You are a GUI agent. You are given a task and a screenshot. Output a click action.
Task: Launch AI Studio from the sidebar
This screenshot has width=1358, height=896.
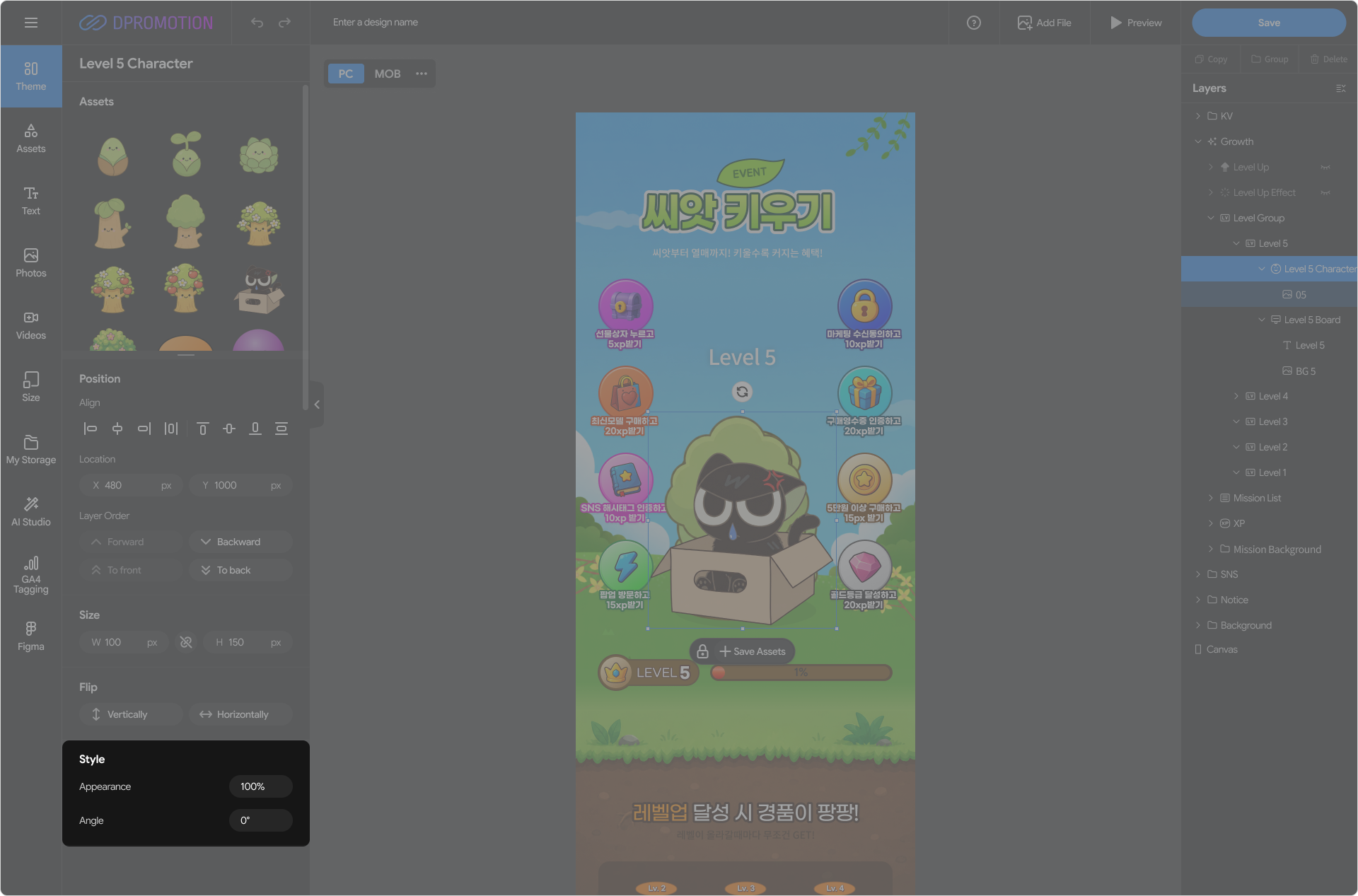click(x=31, y=512)
